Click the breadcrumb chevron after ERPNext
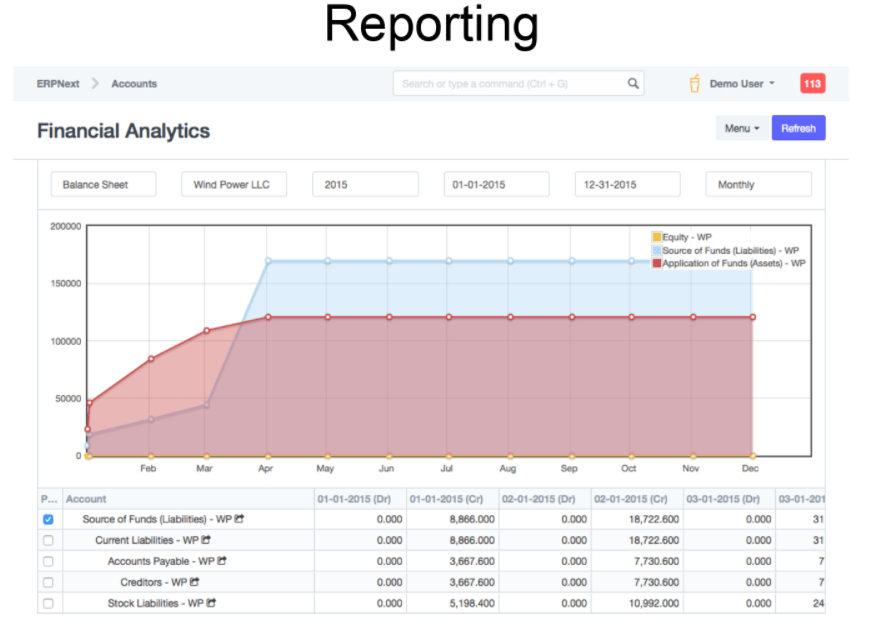872x625 pixels. tap(95, 83)
